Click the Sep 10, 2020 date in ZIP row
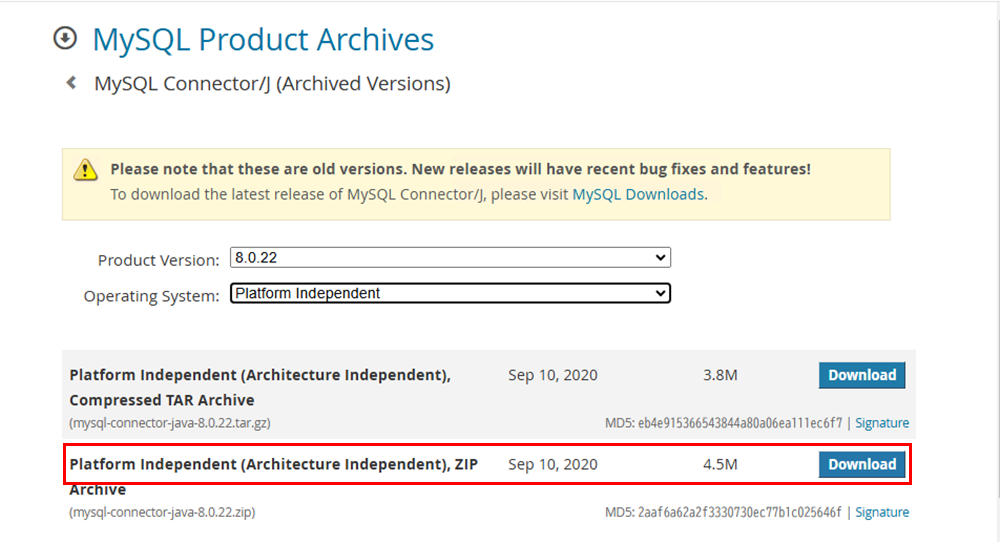 tap(553, 464)
